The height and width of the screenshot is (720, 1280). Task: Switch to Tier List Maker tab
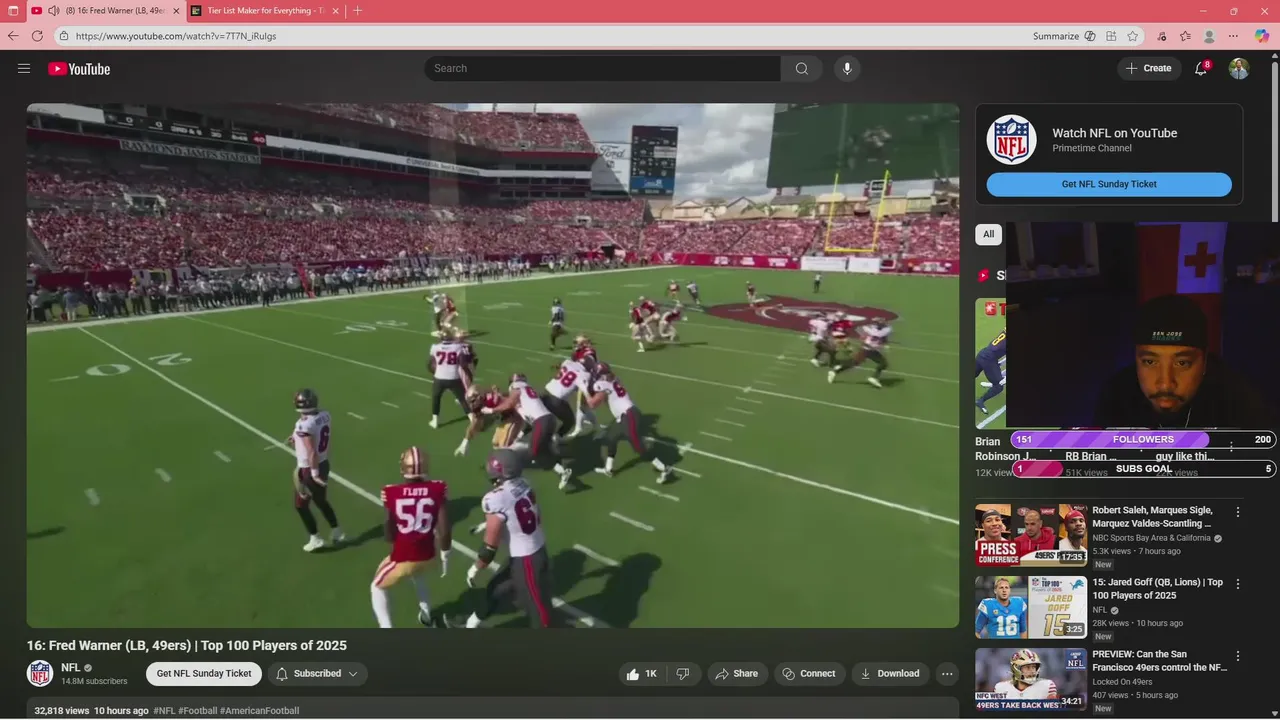[x=265, y=11]
